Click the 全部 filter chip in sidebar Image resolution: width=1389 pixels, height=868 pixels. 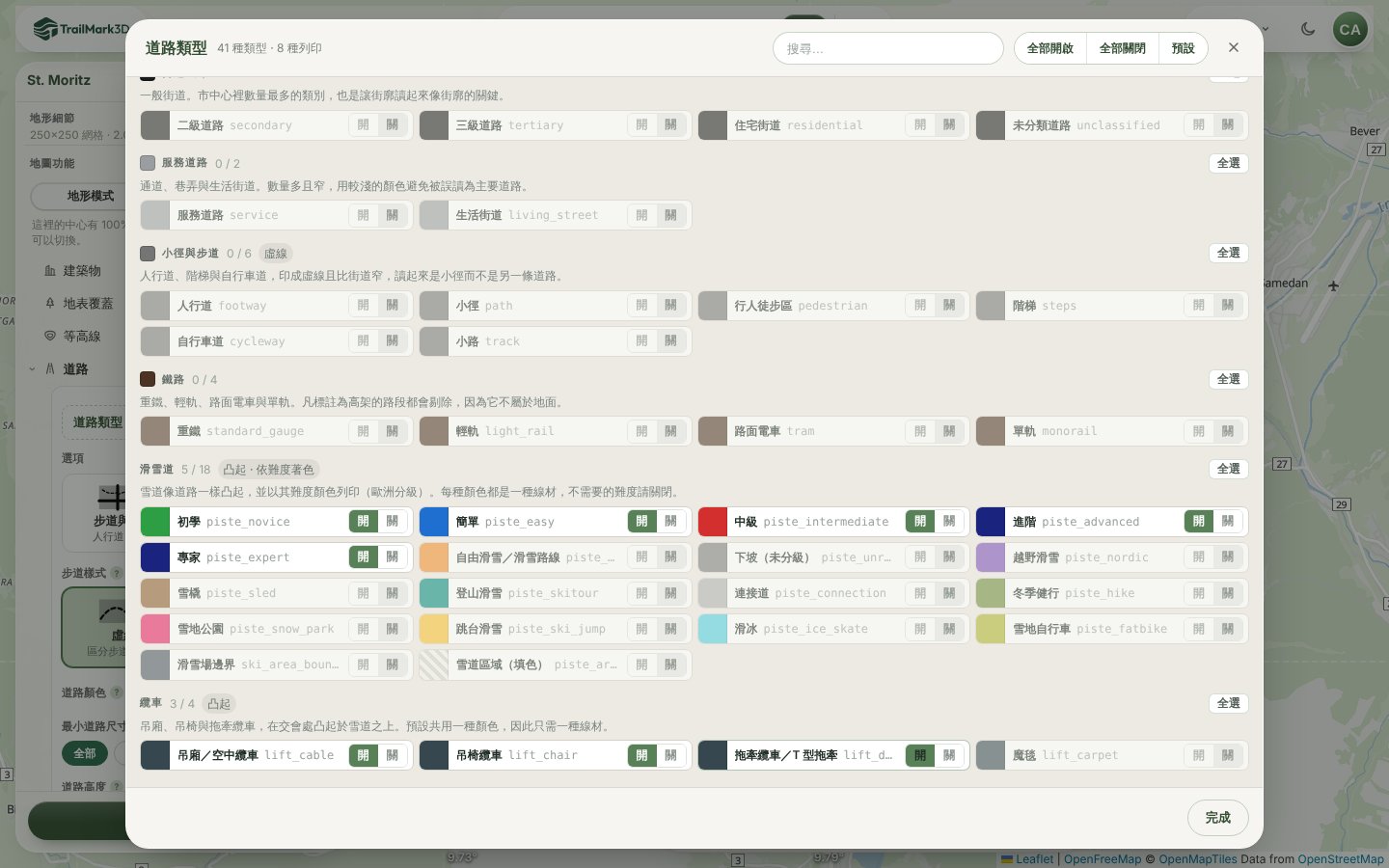click(x=85, y=753)
